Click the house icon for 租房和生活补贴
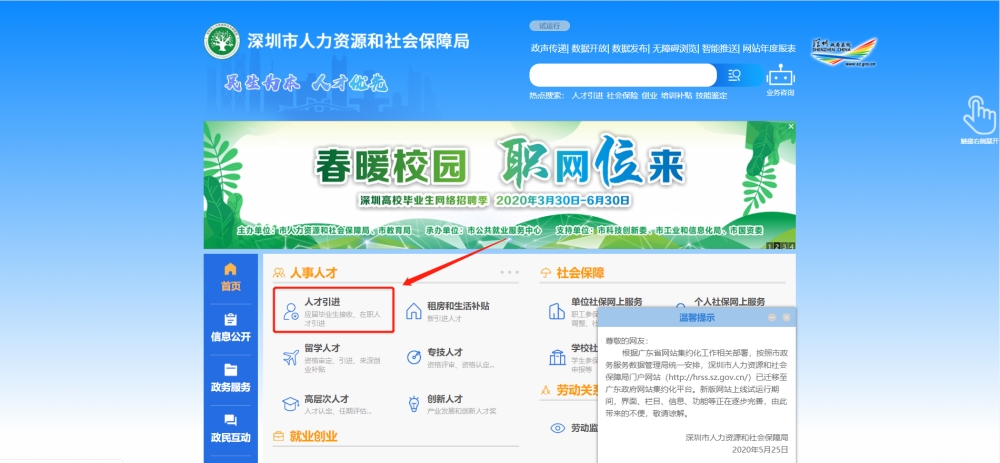 414,311
